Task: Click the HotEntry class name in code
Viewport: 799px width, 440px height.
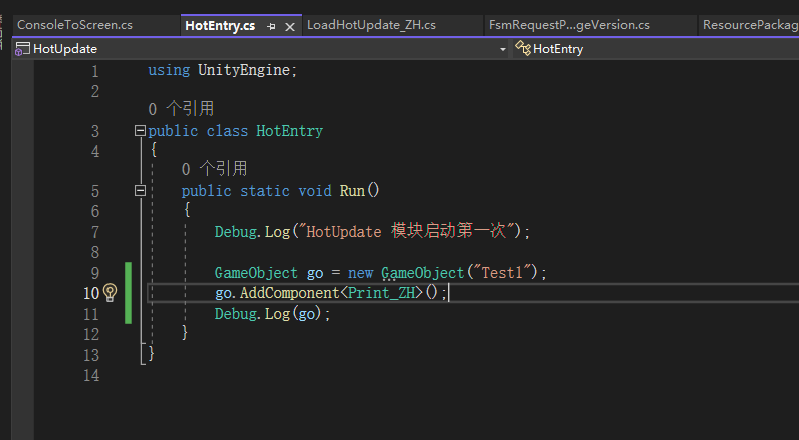Action: click(x=289, y=131)
